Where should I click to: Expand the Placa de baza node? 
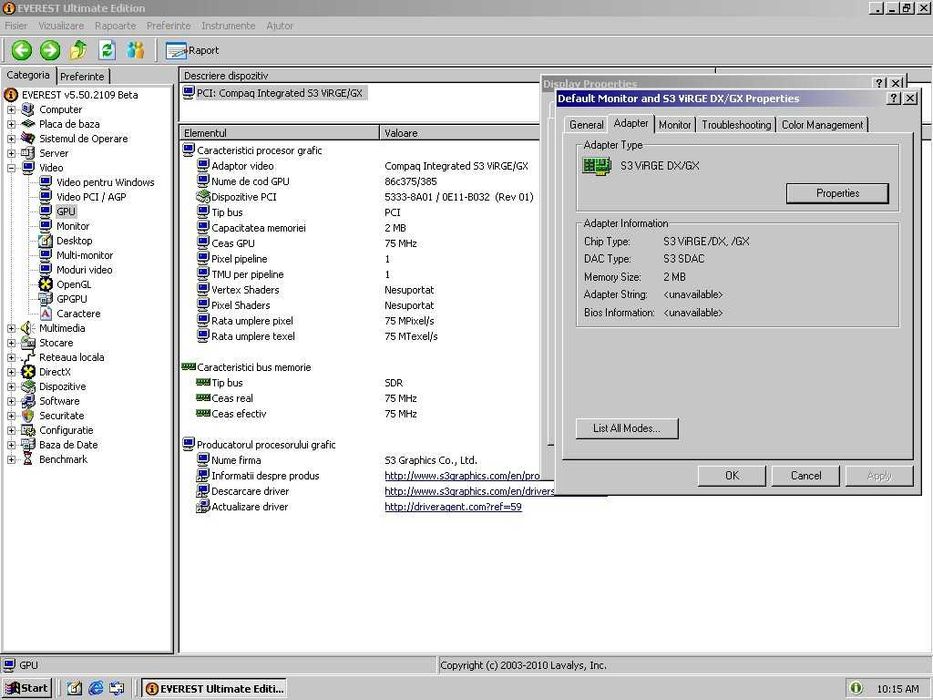tap(11, 124)
